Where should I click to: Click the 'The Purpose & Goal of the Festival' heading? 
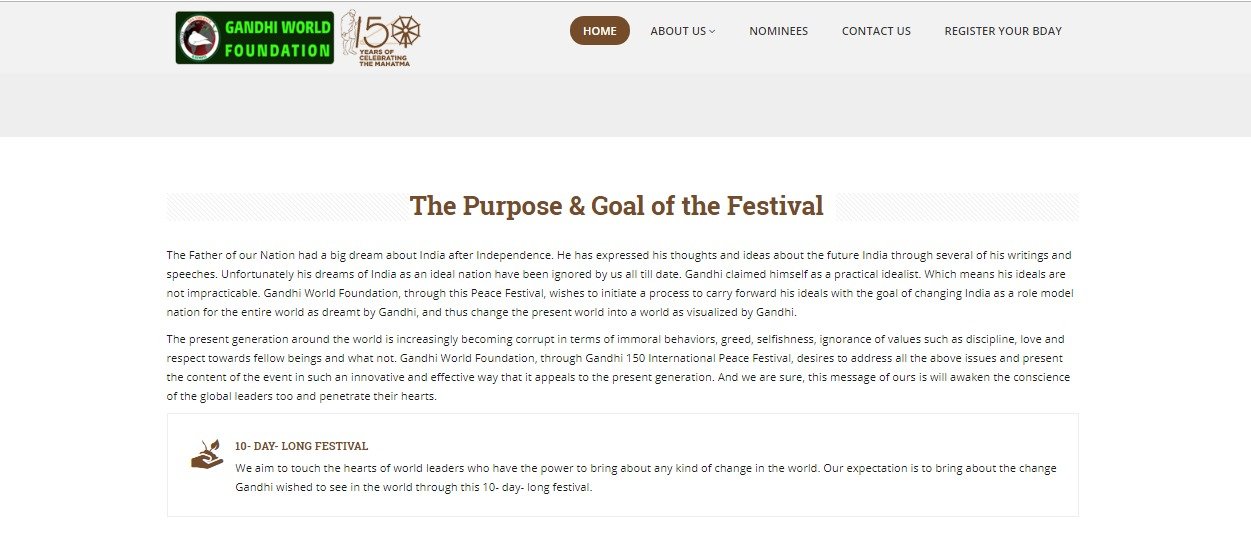(x=616, y=206)
